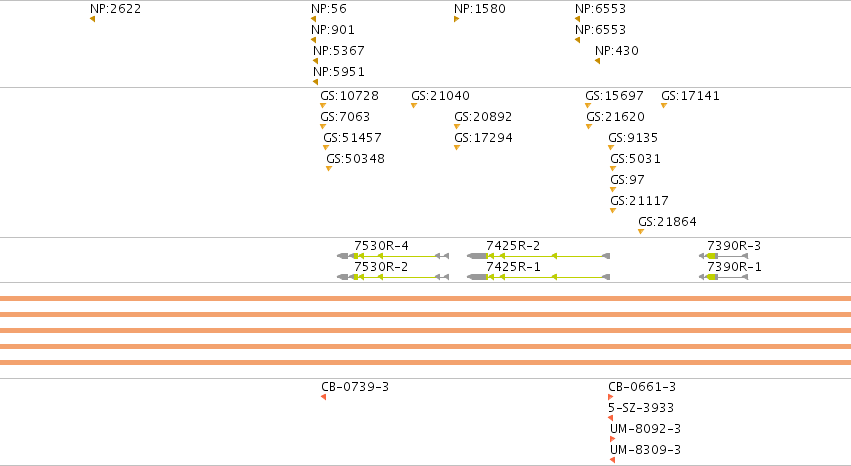The height and width of the screenshot is (466, 851).
Task: Select the 7530R-2 transcript model
Action: tap(393, 277)
